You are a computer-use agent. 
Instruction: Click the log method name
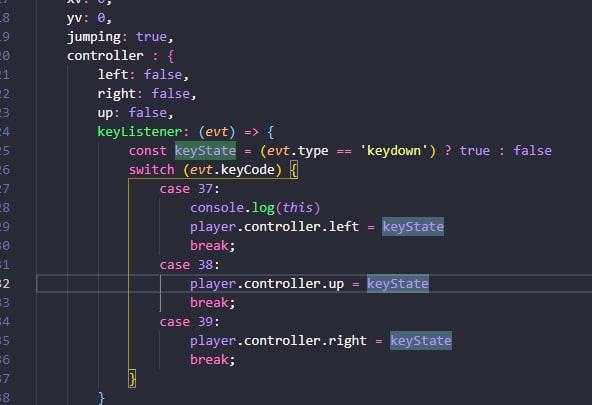[263, 208]
